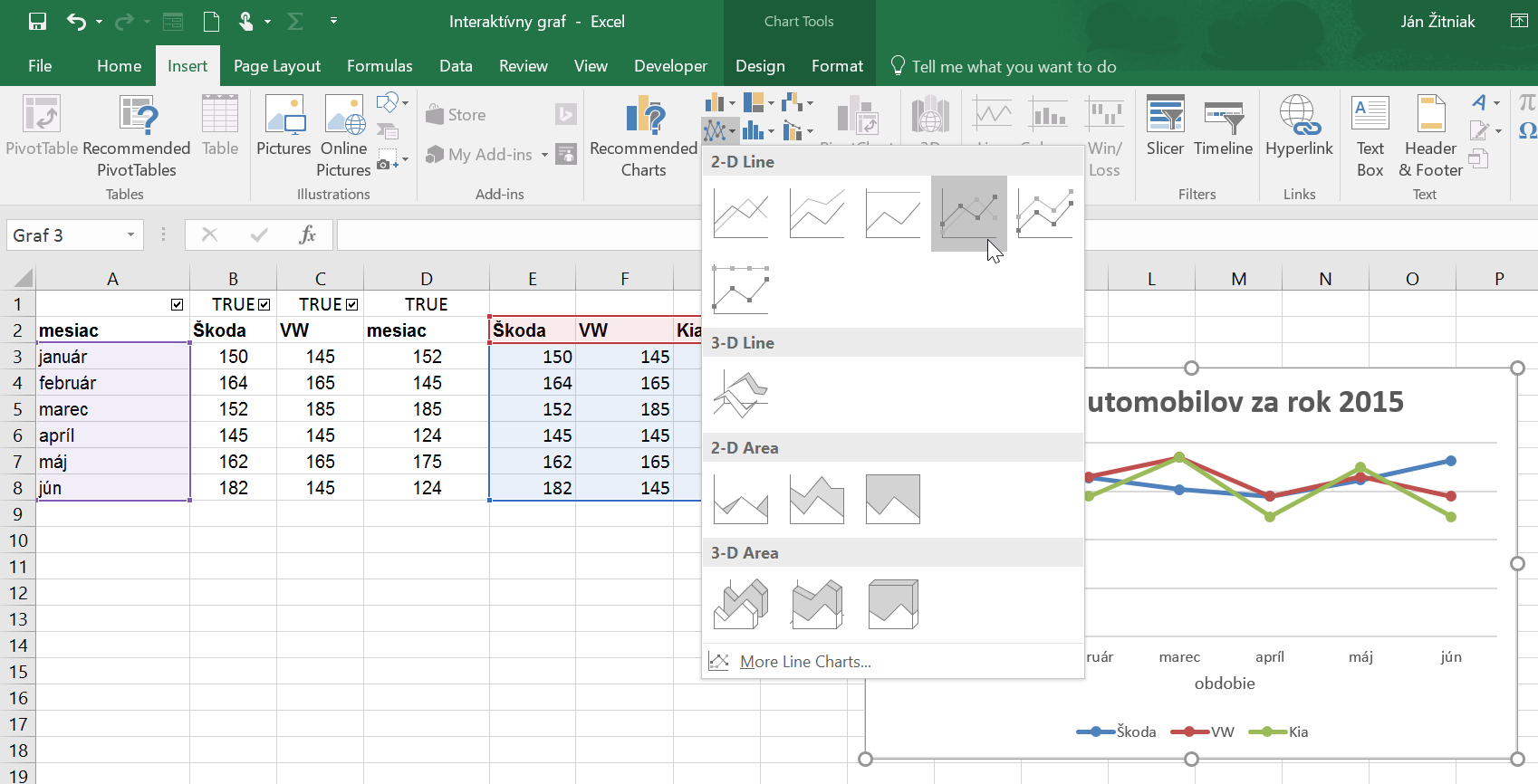
Task: Insert Online Pictures
Action: (344, 137)
